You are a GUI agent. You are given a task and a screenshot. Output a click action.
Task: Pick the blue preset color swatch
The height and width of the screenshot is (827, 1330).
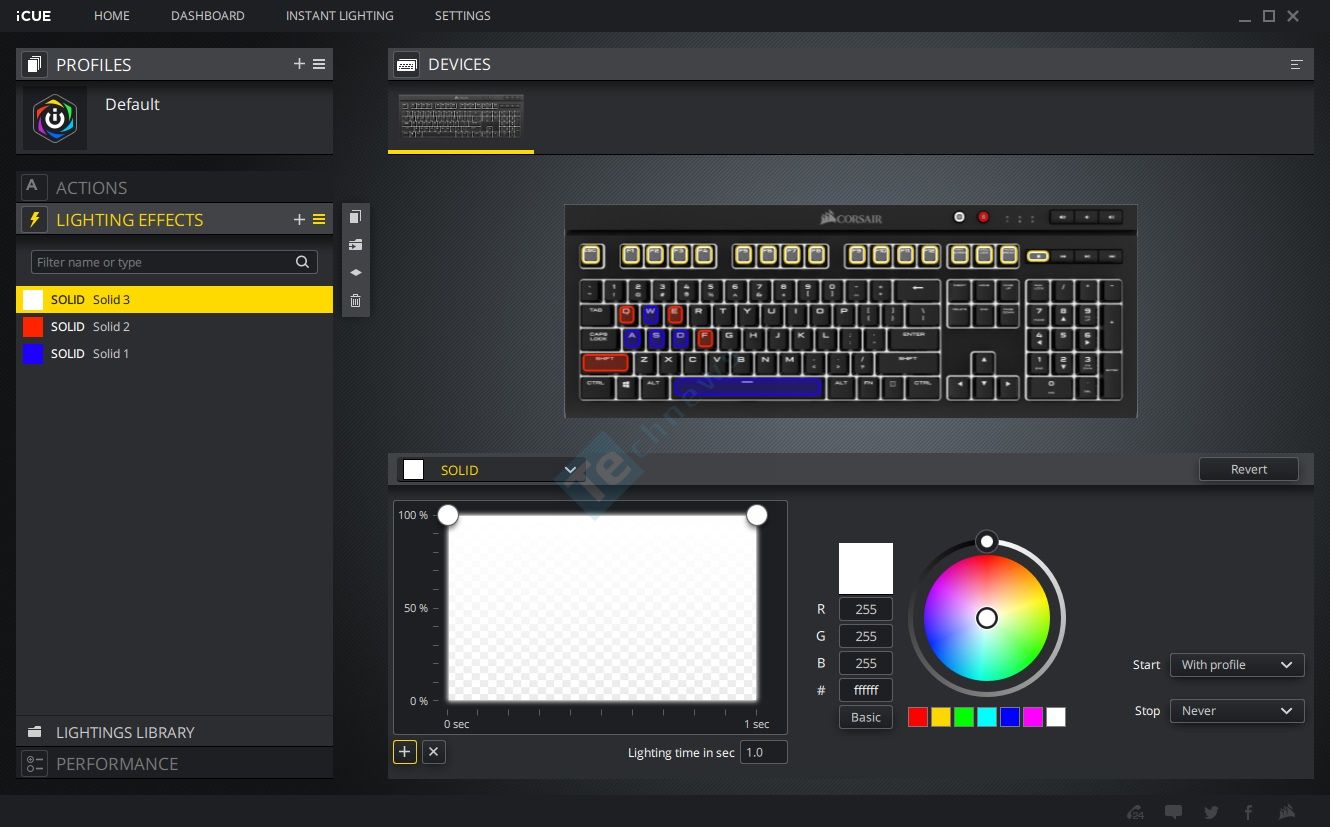pyautogui.click(x=1010, y=716)
